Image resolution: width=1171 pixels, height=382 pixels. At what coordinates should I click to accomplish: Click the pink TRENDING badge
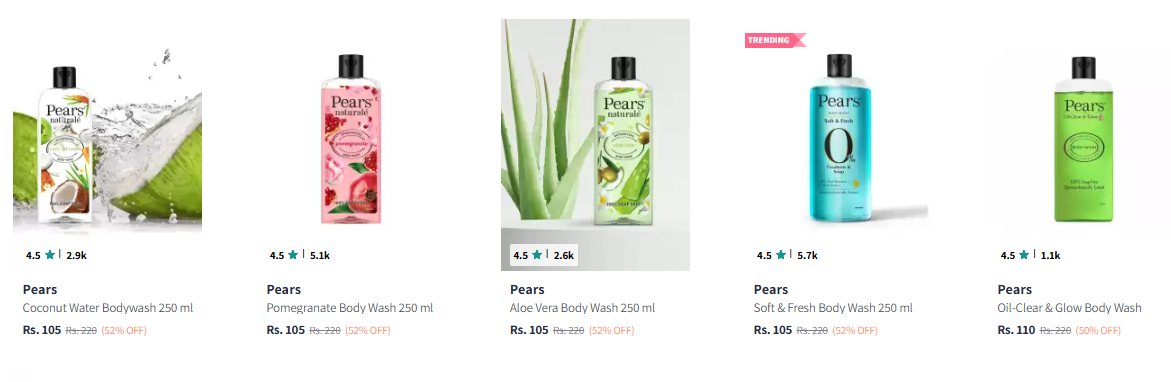[x=774, y=40]
